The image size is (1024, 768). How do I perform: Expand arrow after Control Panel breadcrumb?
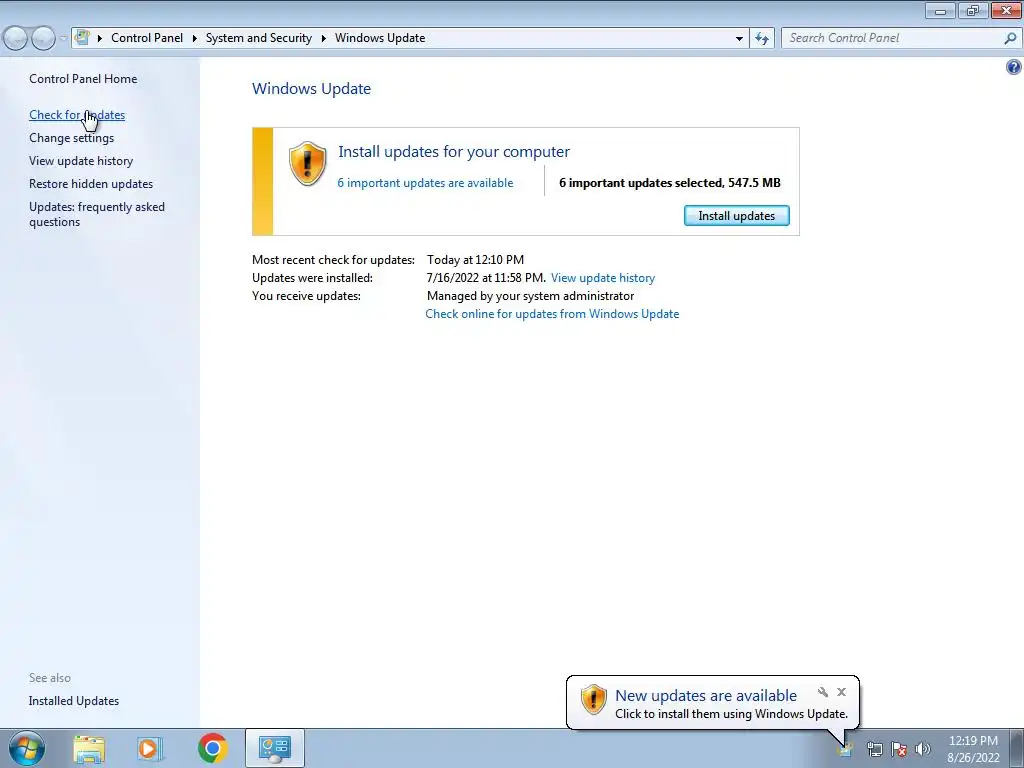195,39
